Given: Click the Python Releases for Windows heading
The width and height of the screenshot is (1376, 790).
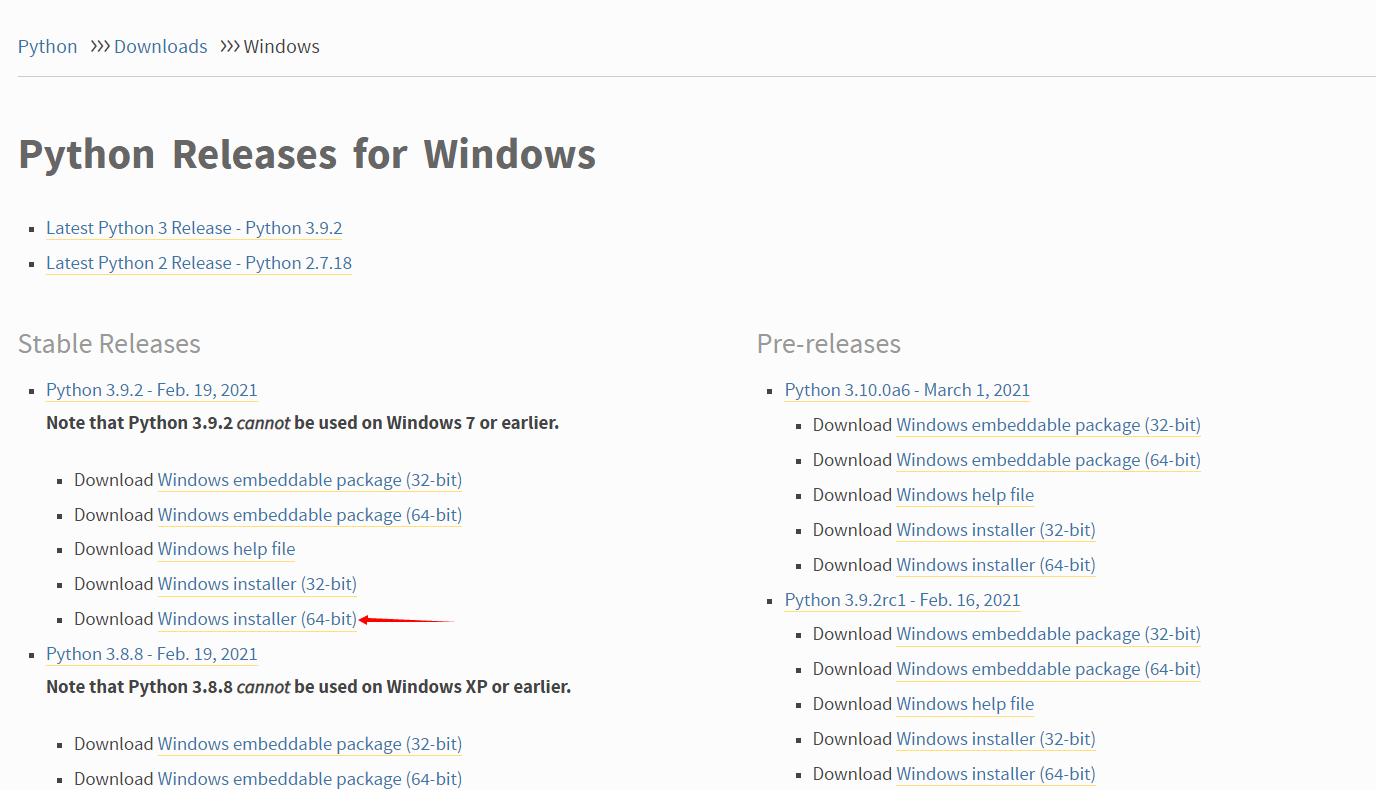Looking at the screenshot, I should [x=307, y=155].
